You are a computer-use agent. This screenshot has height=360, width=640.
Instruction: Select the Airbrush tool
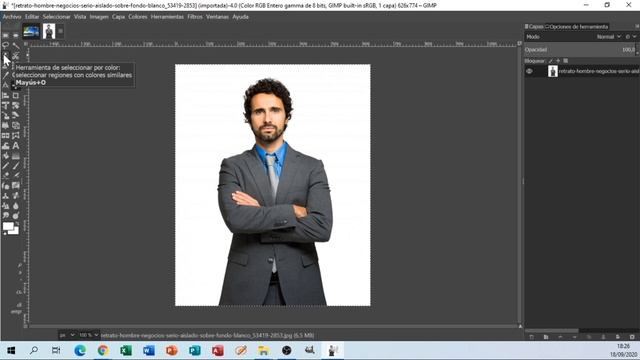[x=16, y=176]
